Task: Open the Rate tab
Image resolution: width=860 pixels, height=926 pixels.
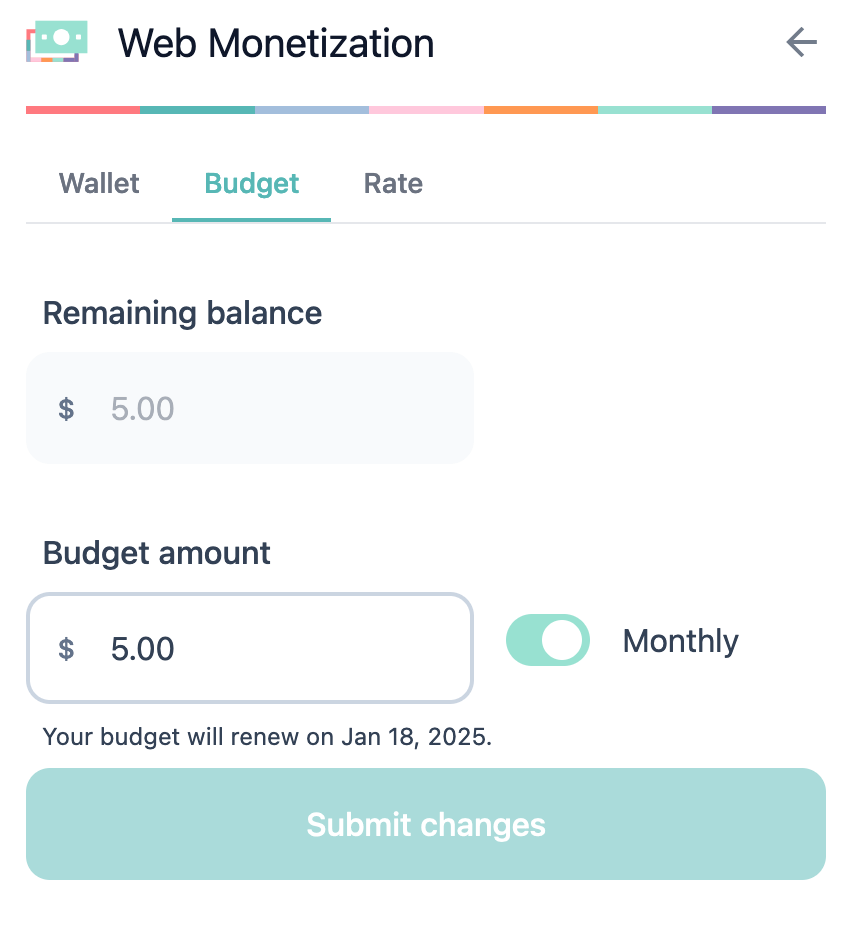Action: pyautogui.click(x=392, y=184)
